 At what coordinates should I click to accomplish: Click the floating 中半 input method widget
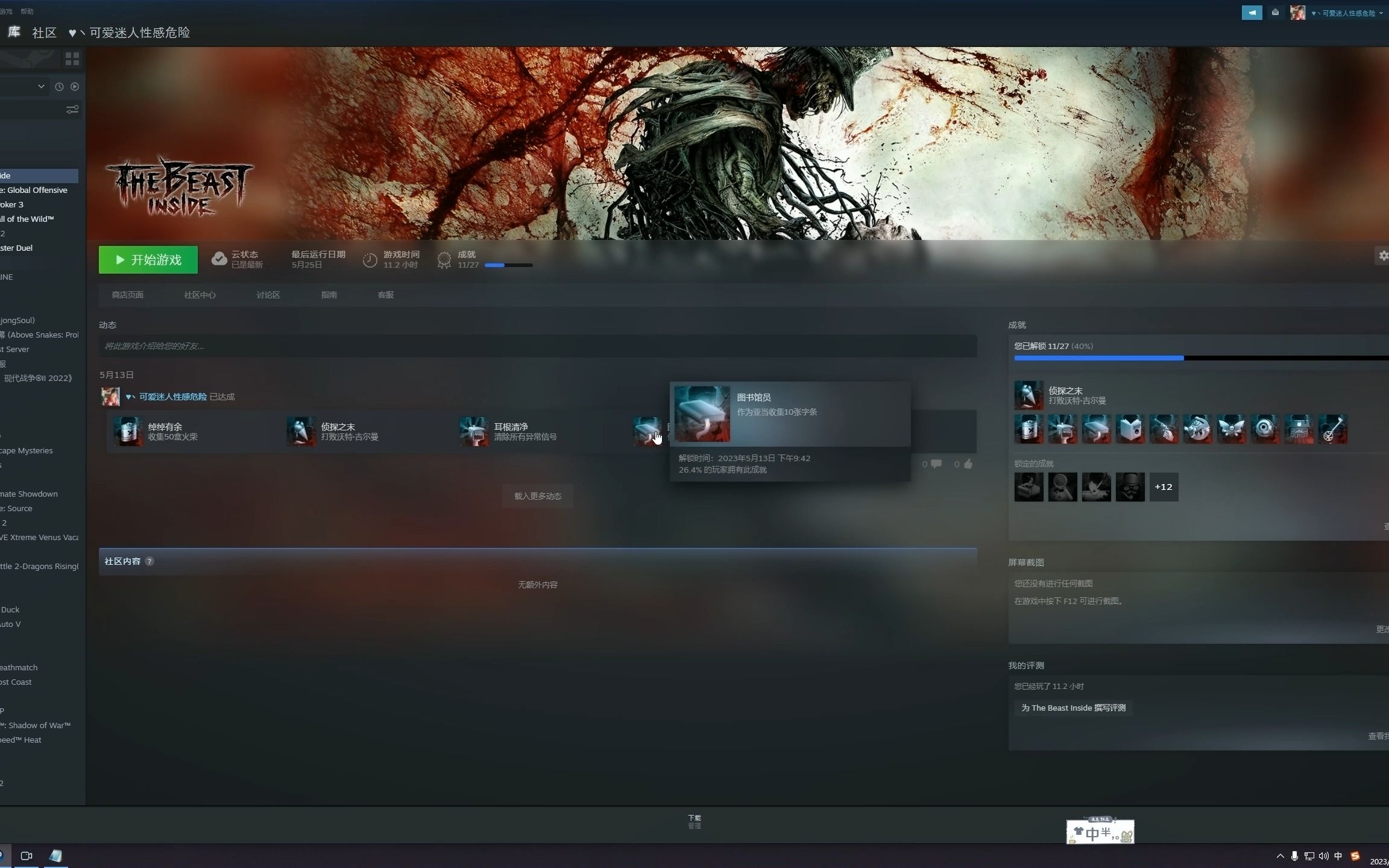coord(1100,832)
